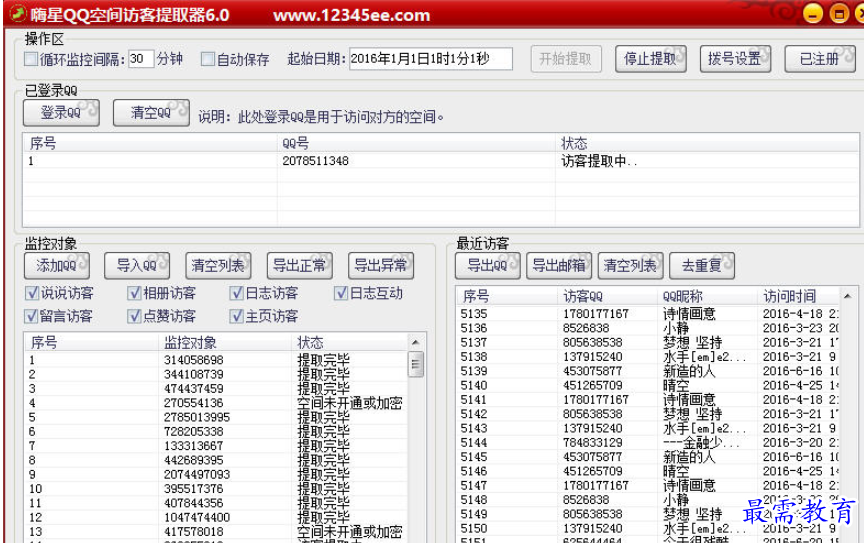This screenshot has height=543, width=864.
Task: Click the 访问时间 column header
Action: tap(798, 296)
